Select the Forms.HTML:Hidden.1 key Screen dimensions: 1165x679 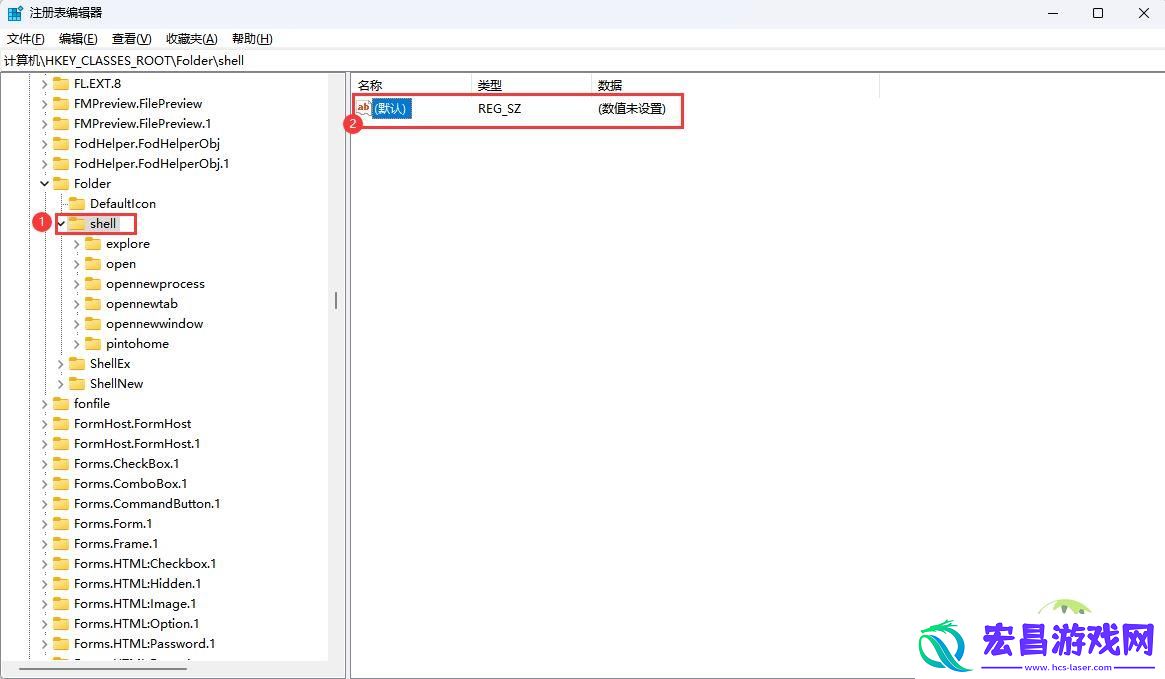[x=137, y=585]
